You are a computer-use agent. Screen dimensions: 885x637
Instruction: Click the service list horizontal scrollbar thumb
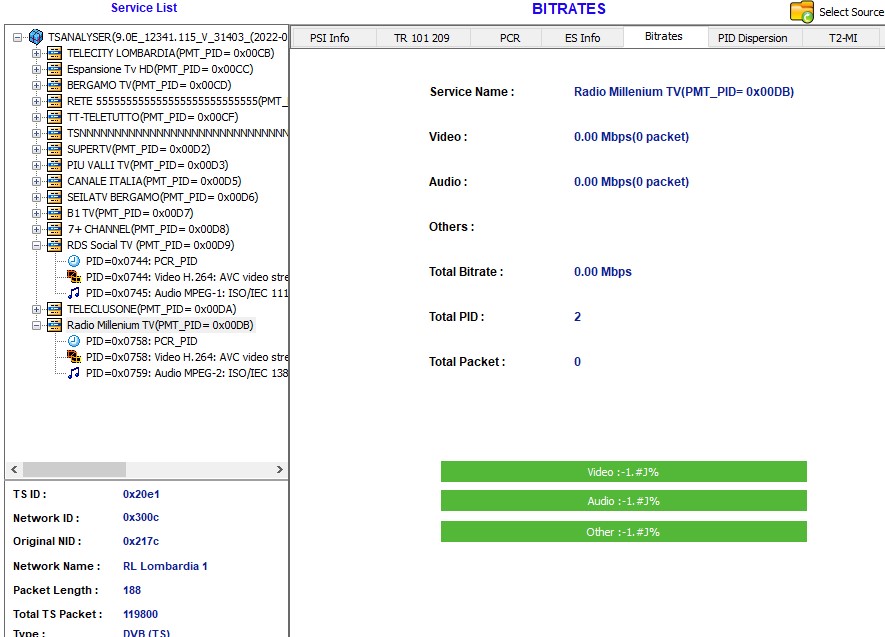click(x=74, y=469)
